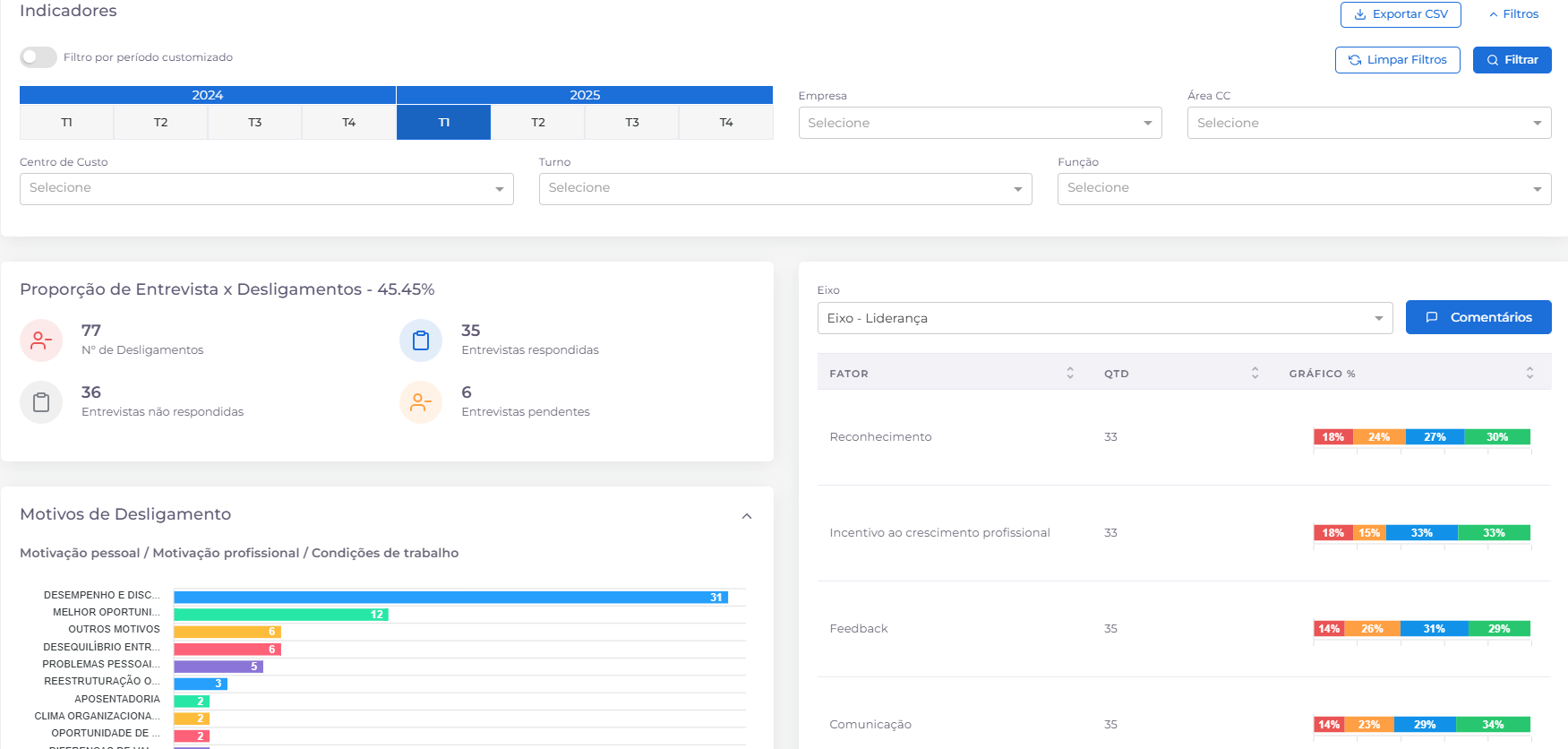1568x749 pixels.
Task: Click the Nº de Desligamentos person icon
Action: [x=41, y=340]
